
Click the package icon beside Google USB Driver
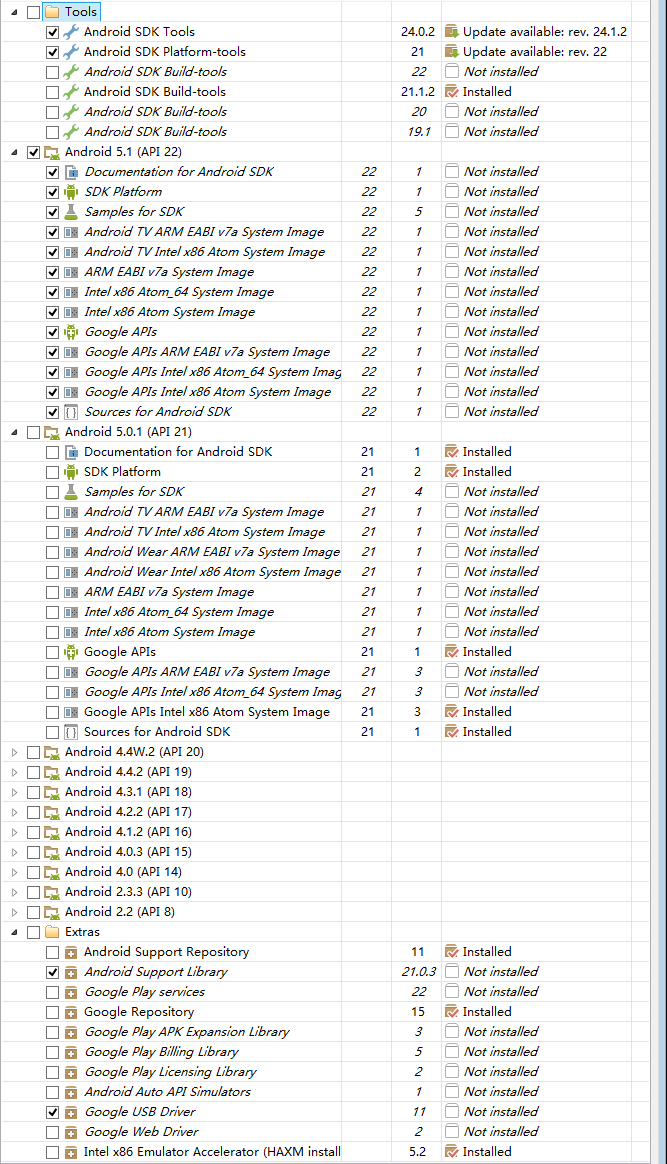tap(71, 1112)
